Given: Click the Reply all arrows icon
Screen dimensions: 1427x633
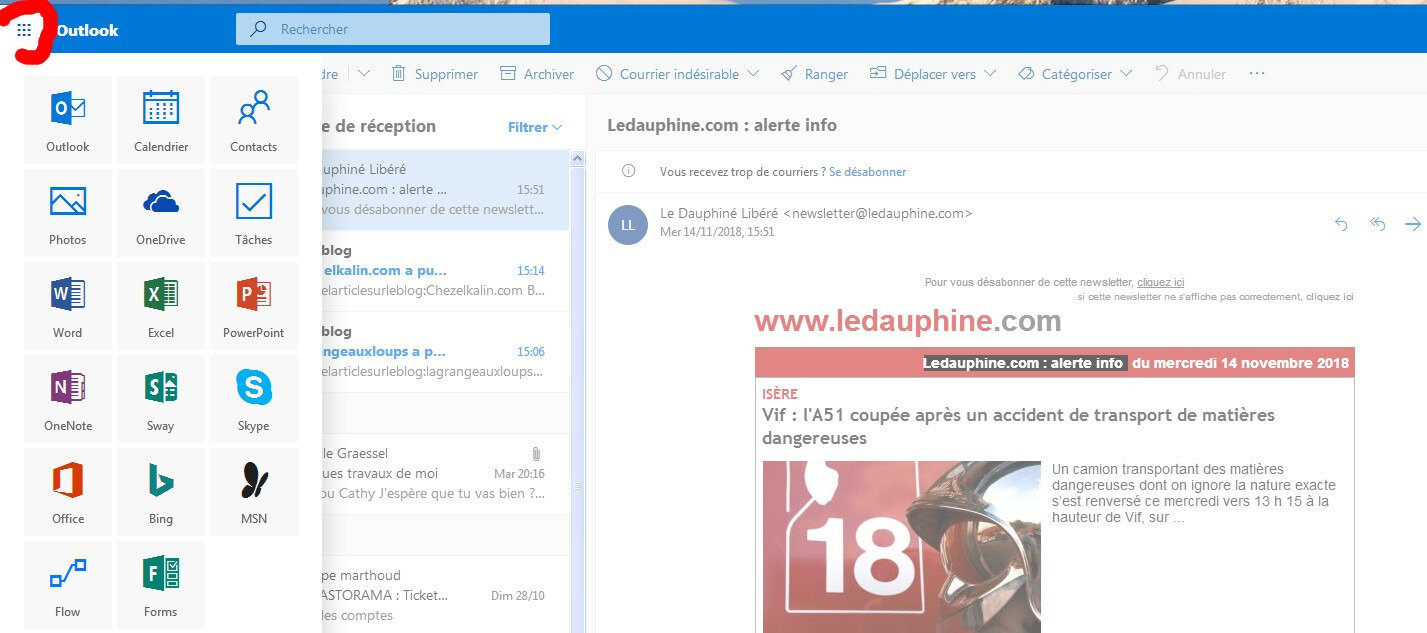Looking at the screenshot, I should coord(1378,224).
